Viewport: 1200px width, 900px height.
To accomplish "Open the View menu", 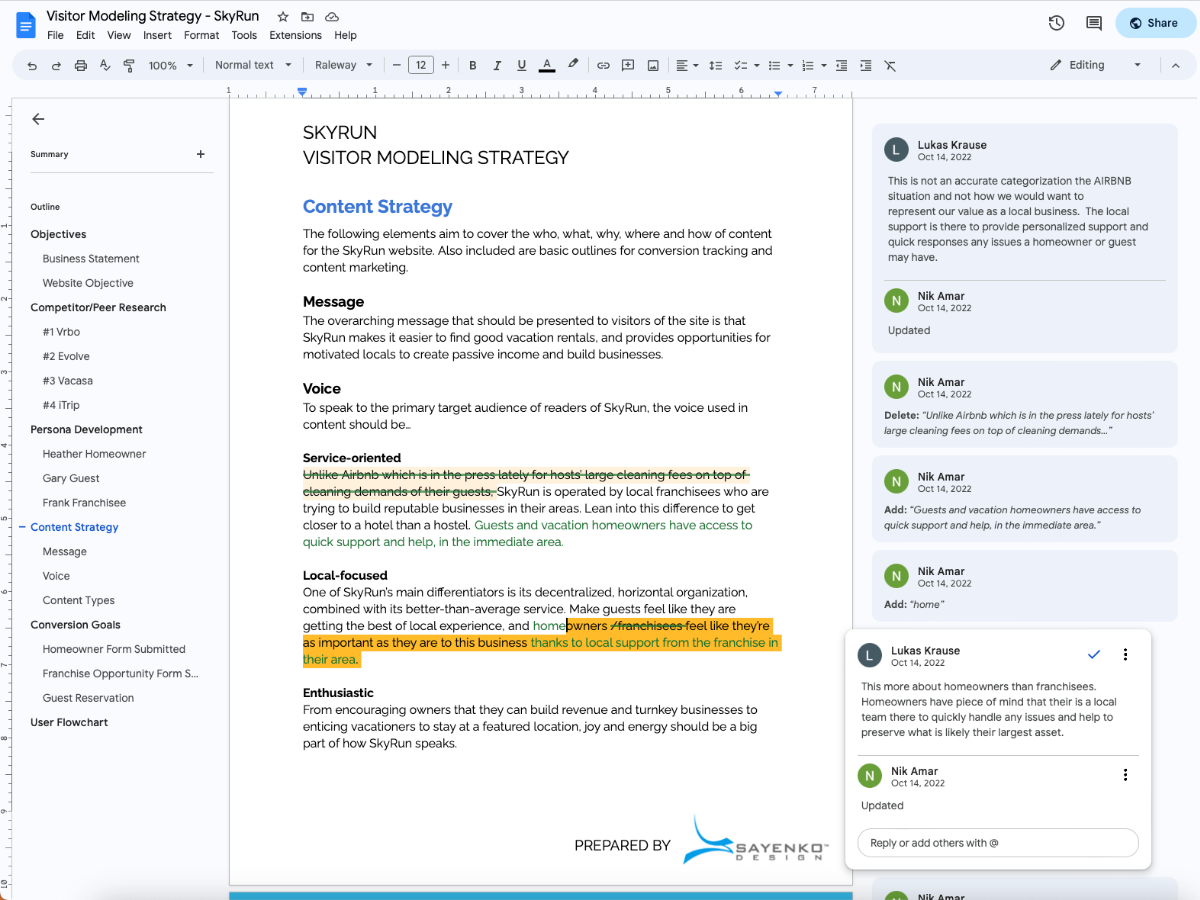I will [x=119, y=35].
